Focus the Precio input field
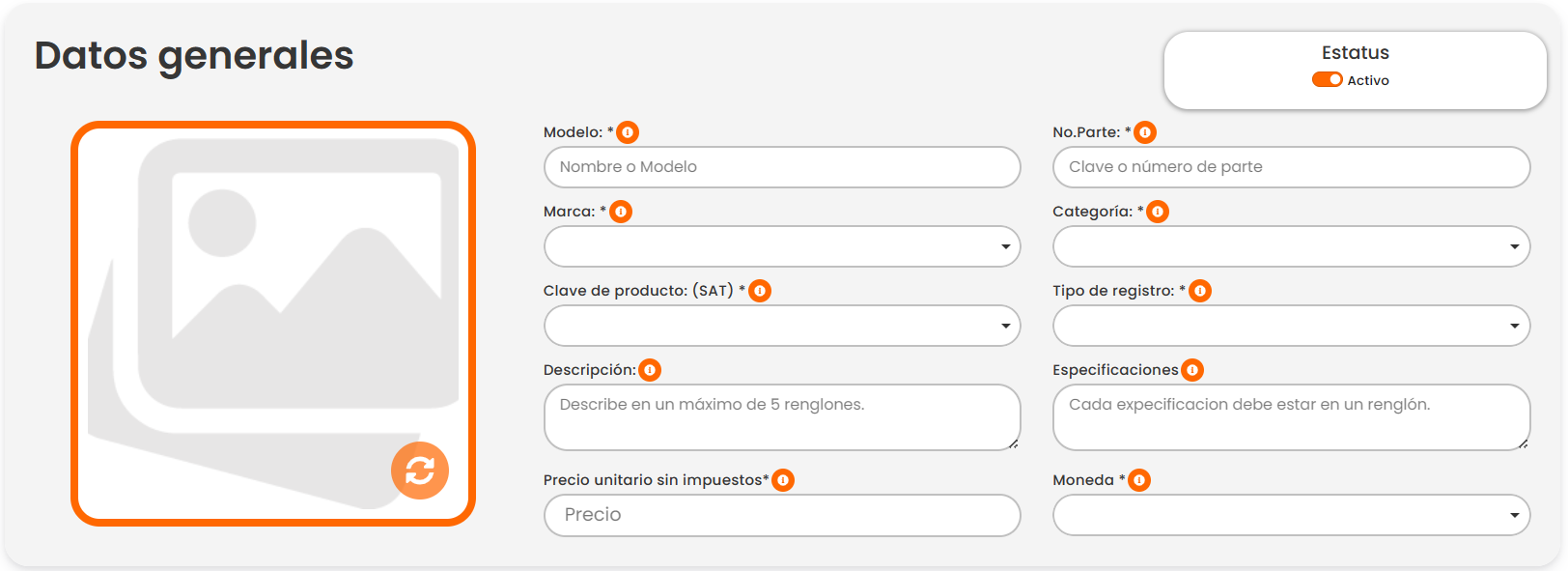This screenshot has height=571, width=1568. [x=782, y=515]
